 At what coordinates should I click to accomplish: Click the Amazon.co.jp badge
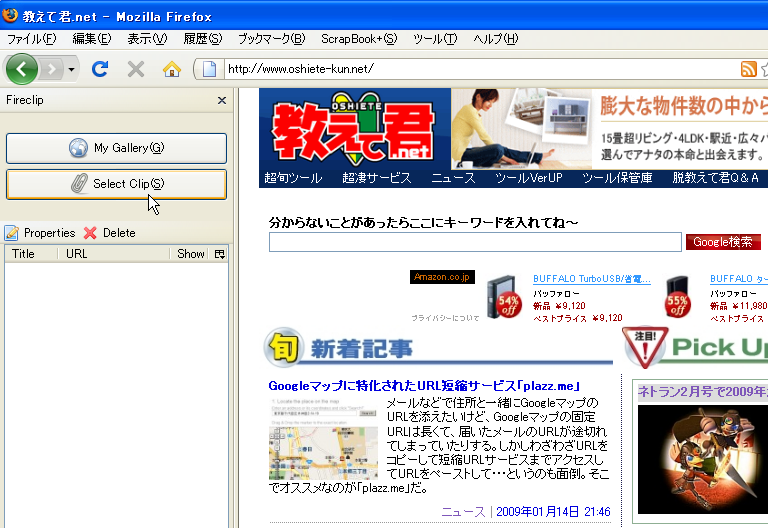click(442, 277)
